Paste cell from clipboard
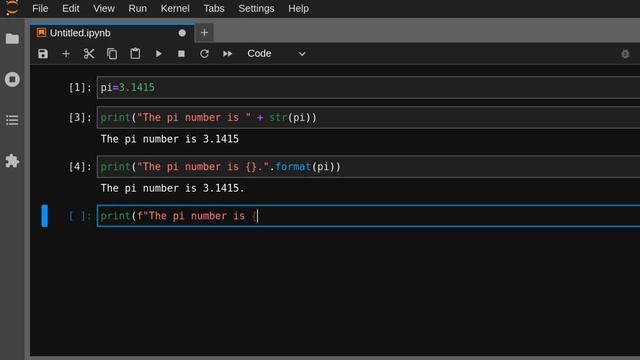Viewport: 640px width, 360px height. [x=135, y=53]
